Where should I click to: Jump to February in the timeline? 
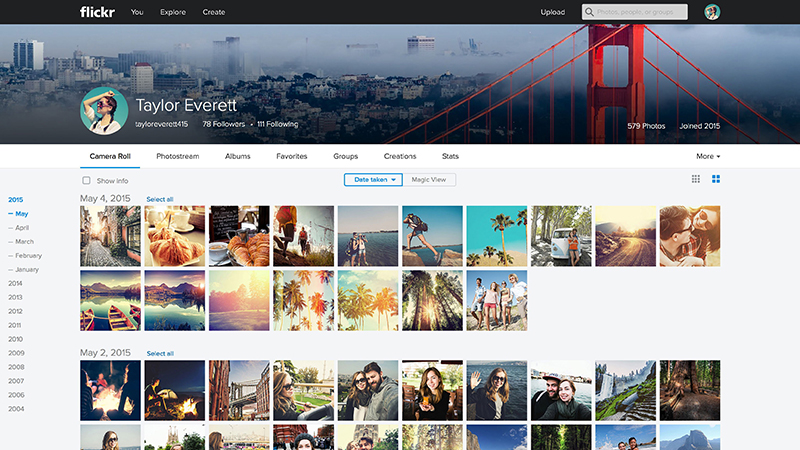(x=29, y=256)
